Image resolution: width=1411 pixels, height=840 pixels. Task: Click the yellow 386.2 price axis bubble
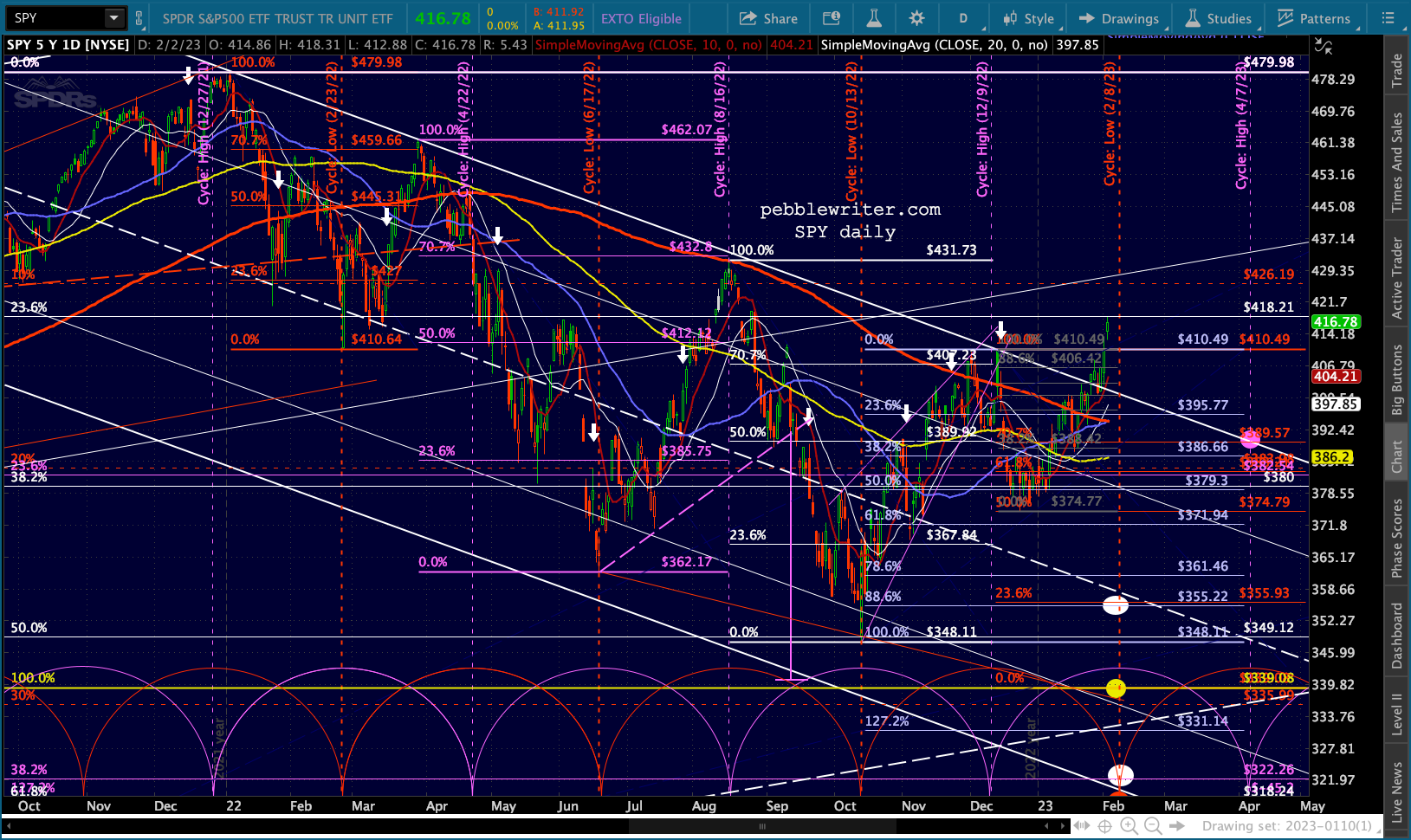click(x=1331, y=456)
